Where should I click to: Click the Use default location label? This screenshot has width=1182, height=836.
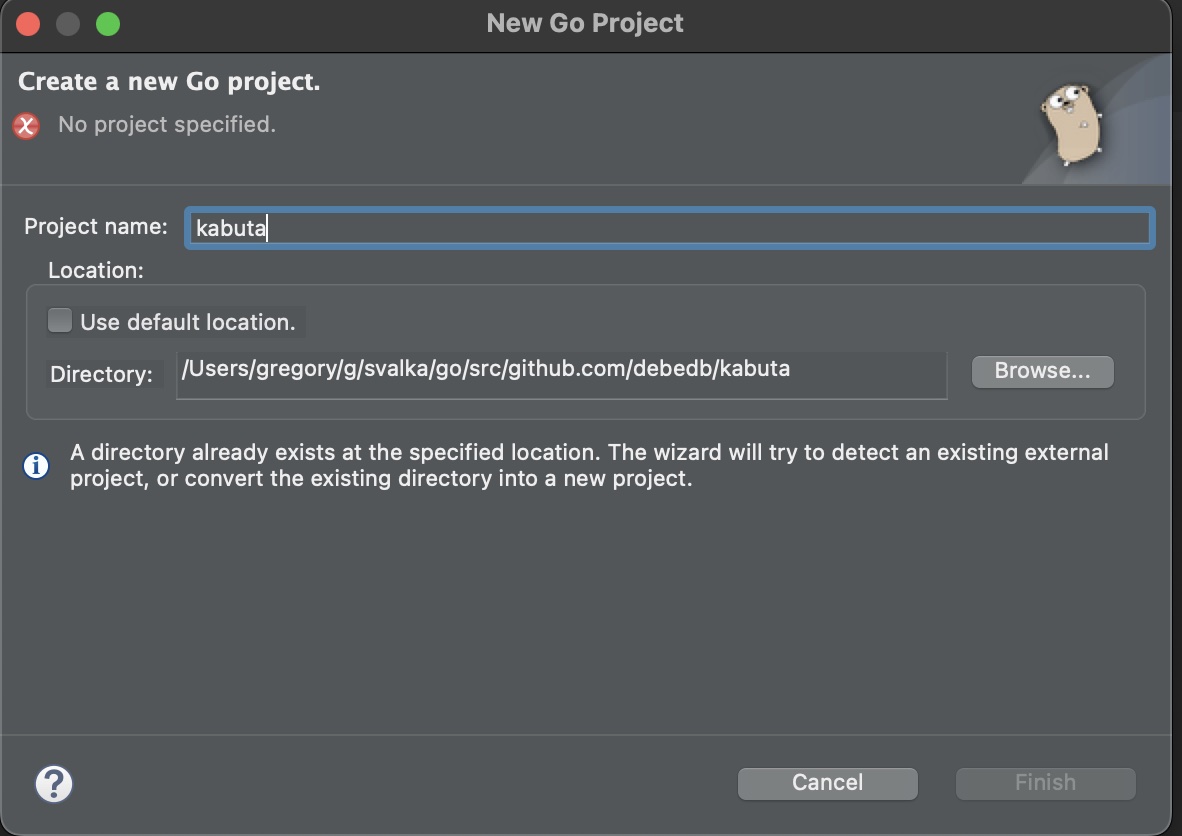[x=188, y=322]
